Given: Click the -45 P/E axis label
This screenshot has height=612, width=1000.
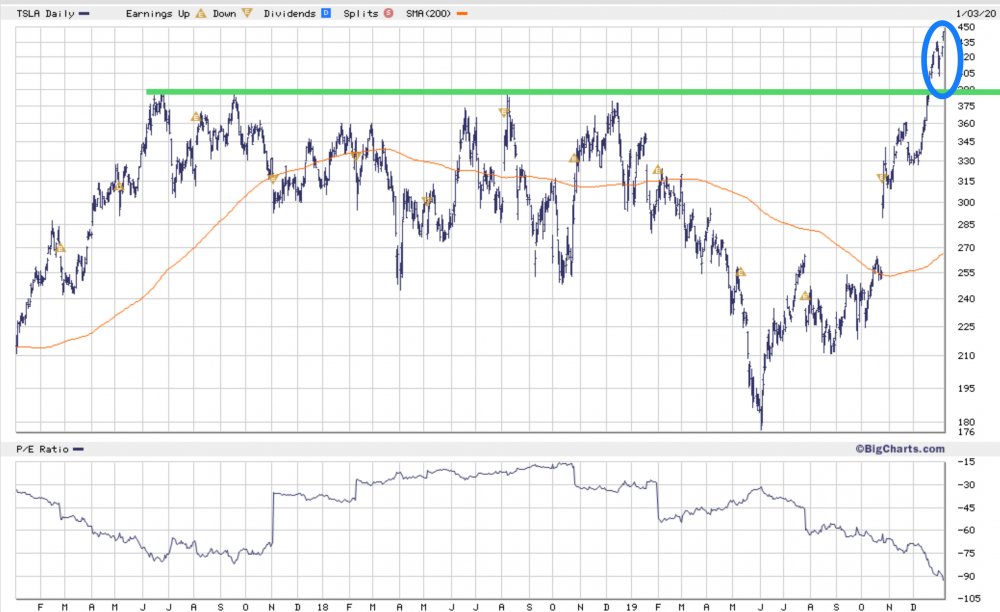Looking at the screenshot, I should [x=966, y=507].
